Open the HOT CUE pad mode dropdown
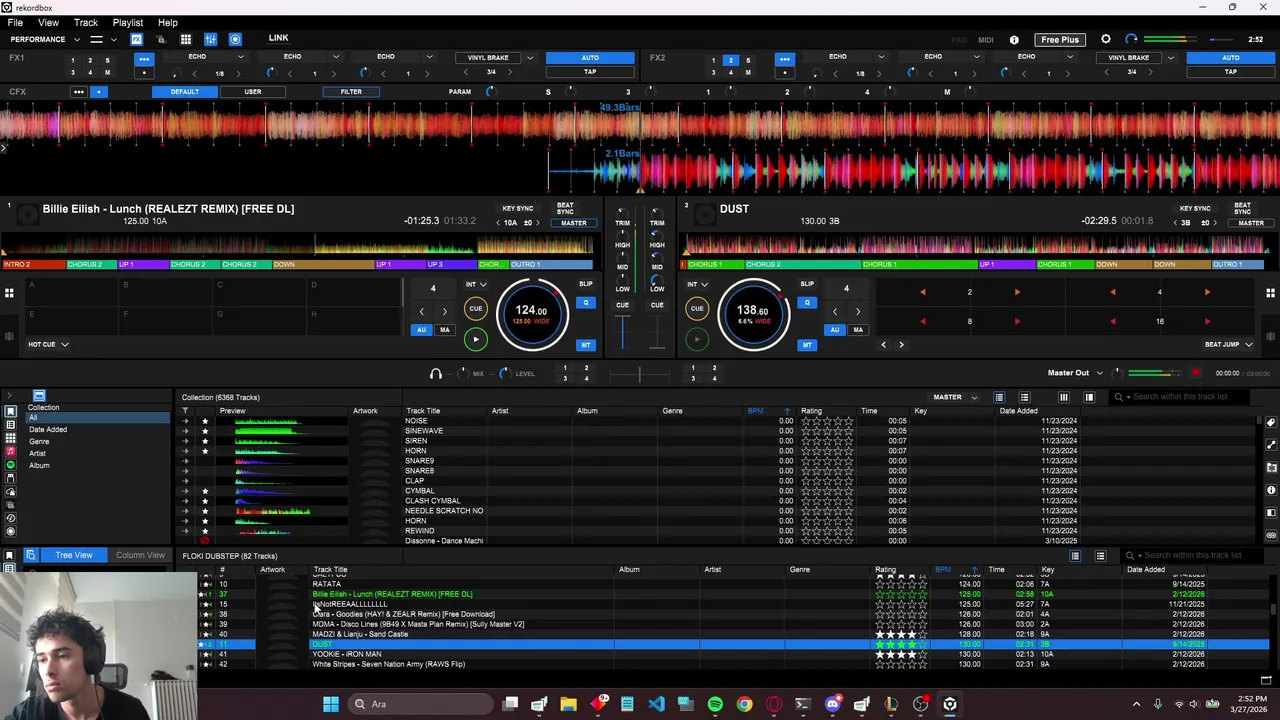This screenshot has height=720, width=1280. (x=48, y=344)
